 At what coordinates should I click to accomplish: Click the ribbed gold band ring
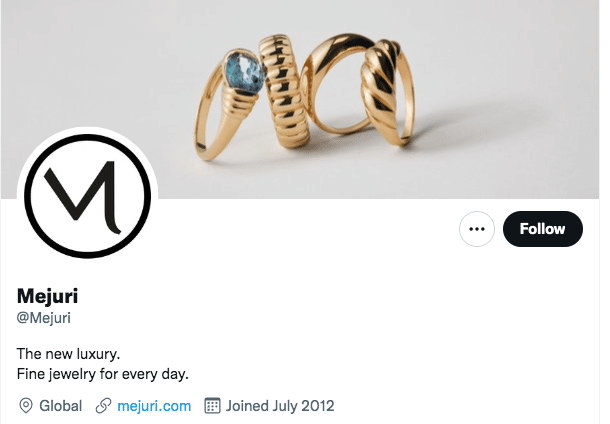click(285, 91)
